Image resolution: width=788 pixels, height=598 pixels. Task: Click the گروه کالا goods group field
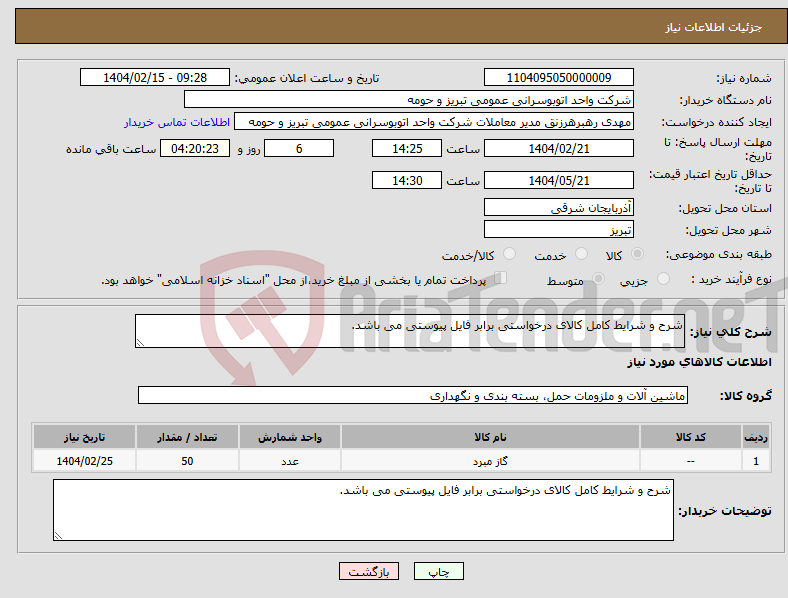413,395
